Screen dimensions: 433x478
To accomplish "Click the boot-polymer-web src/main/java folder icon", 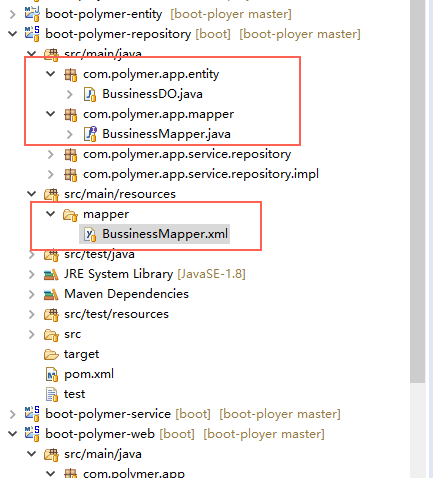I will coord(51,454).
